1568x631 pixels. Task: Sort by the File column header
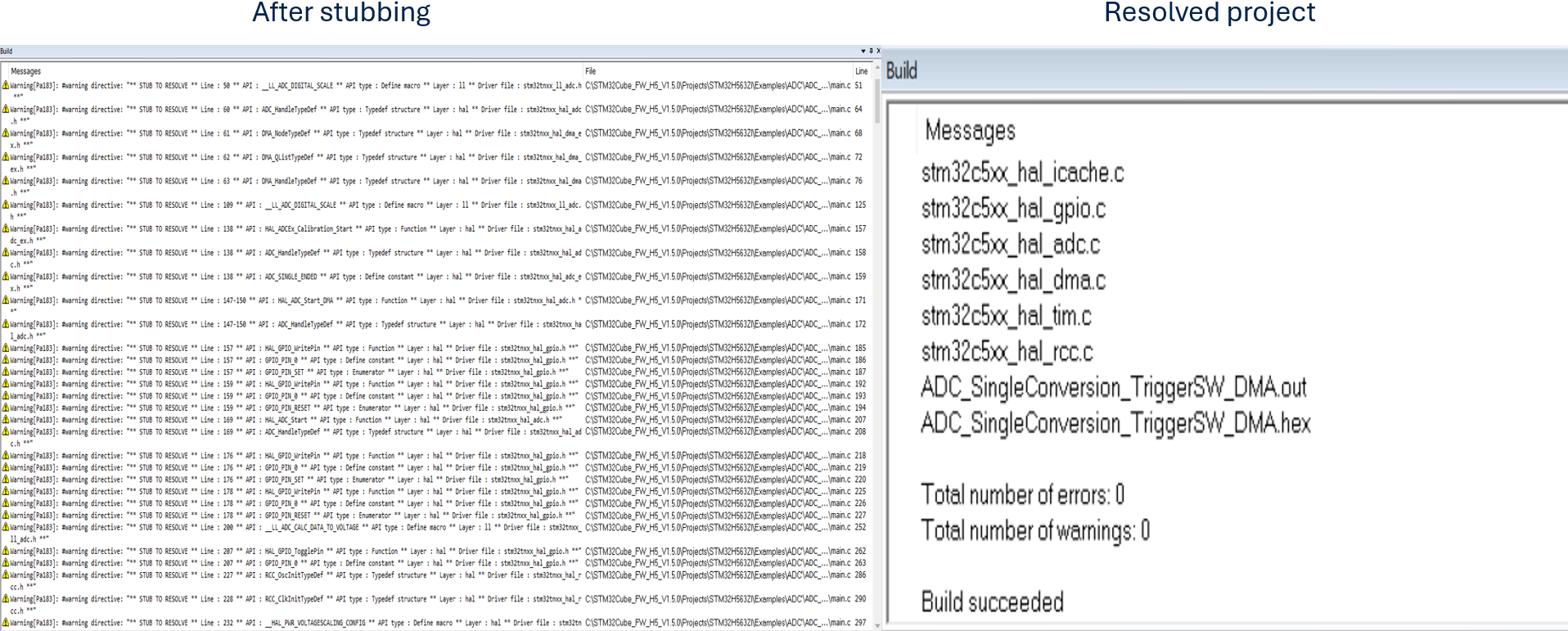590,71
